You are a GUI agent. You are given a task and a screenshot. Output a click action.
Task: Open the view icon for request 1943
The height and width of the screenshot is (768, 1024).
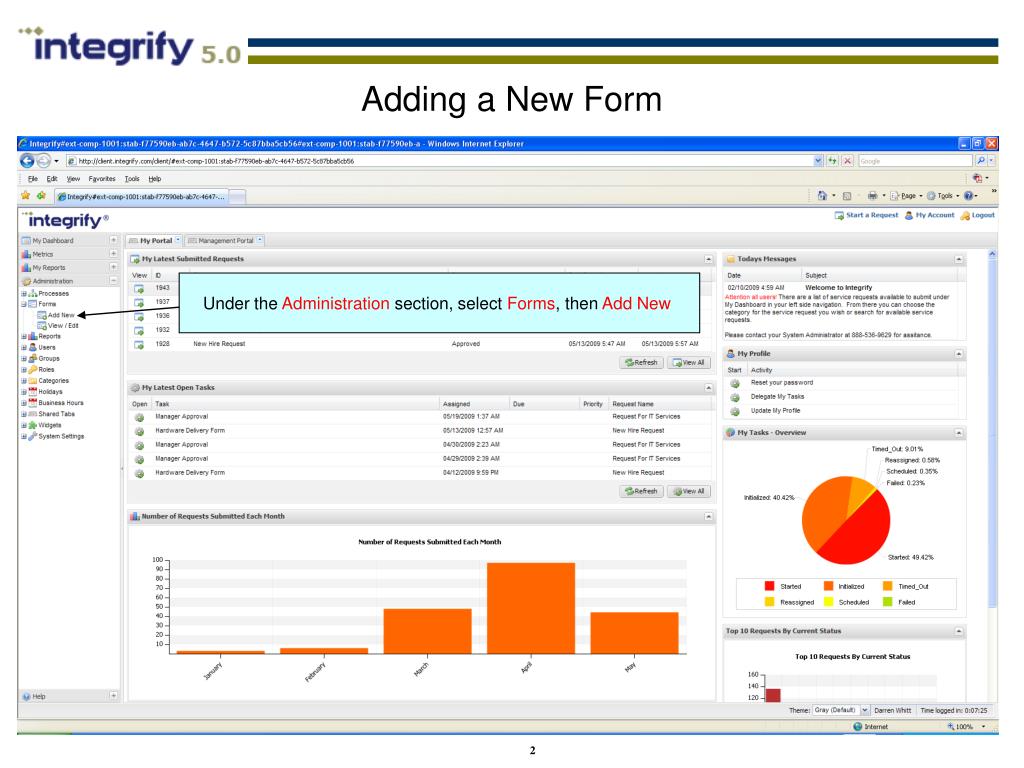[138, 289]
